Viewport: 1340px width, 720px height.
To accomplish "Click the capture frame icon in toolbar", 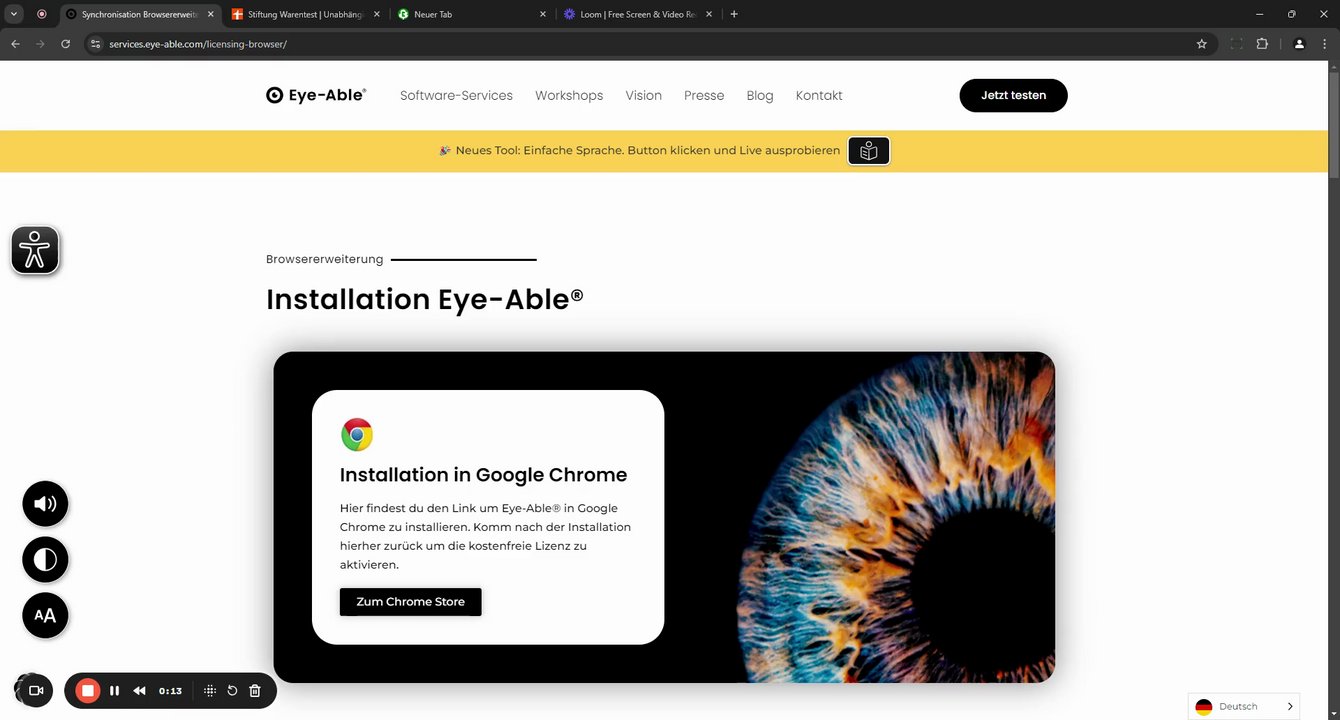I will (x=1236, y=44).
